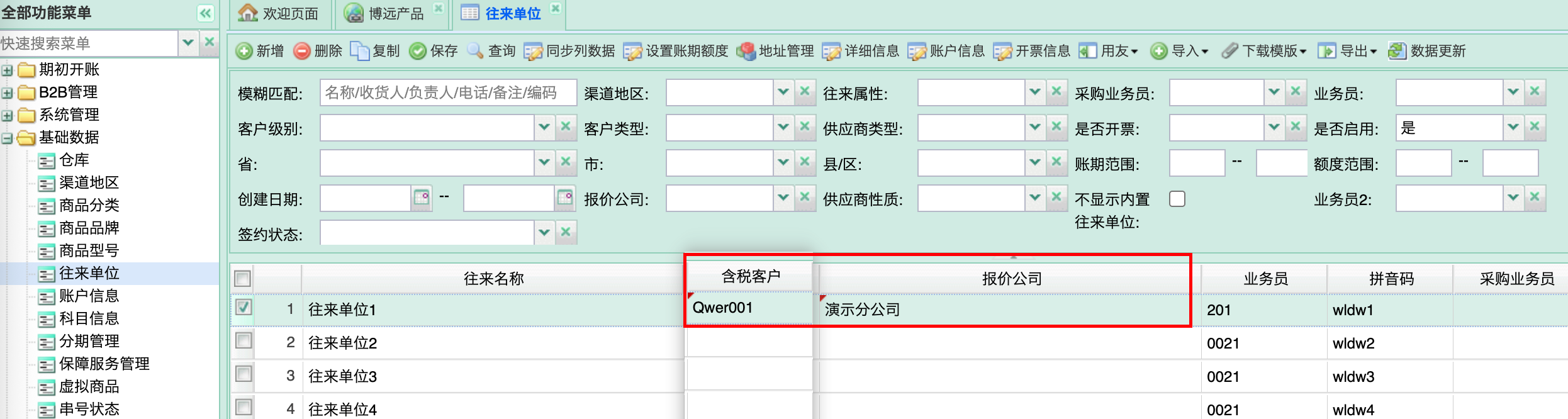Tick the select-all checkbox in table header

[242, 279]
